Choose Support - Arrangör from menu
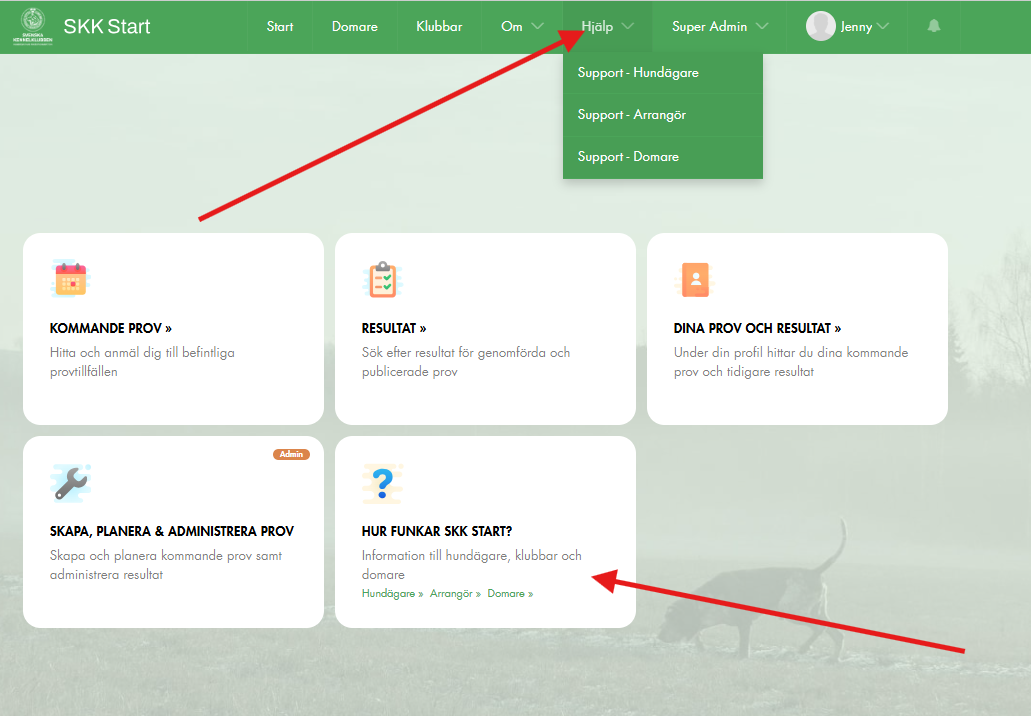The height and width of the screenshot is (716, 1031). 631,115
